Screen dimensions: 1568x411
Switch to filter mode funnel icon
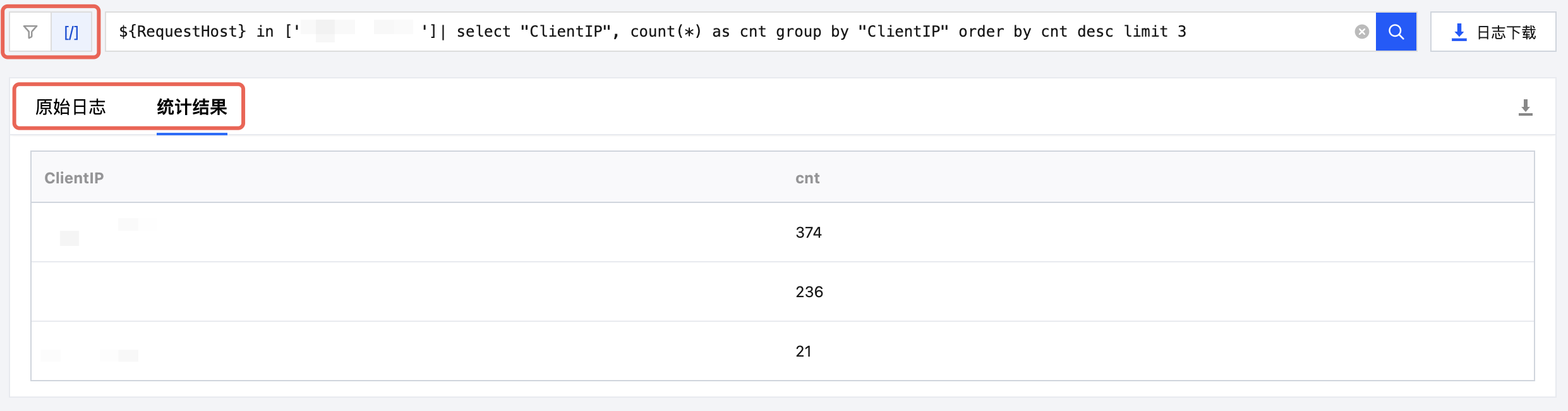pyautogui.click(x=30, y=32)
